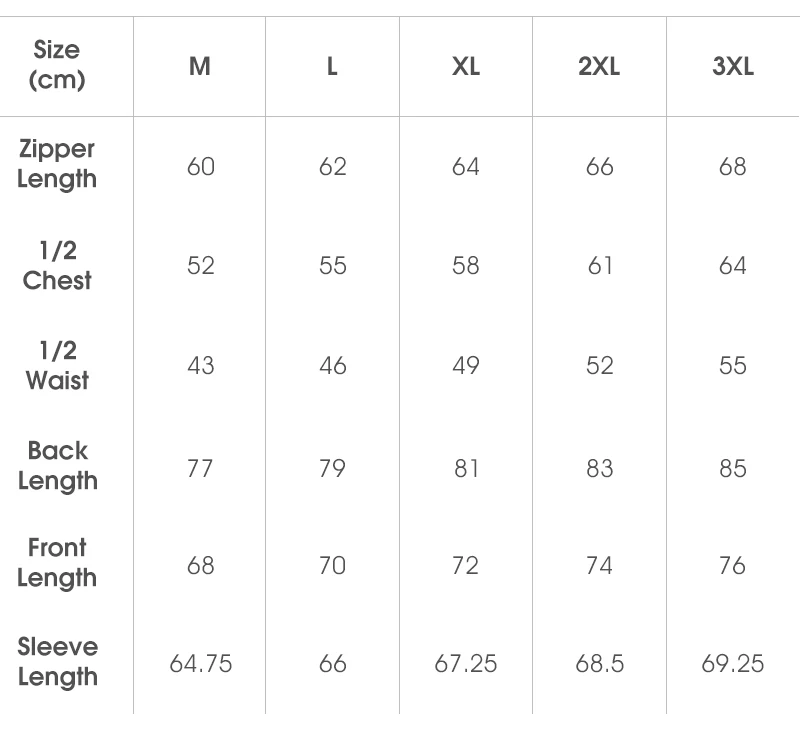Click the 68.5 value under 2XL
This screenshot has width=800, height=734.
599,664
